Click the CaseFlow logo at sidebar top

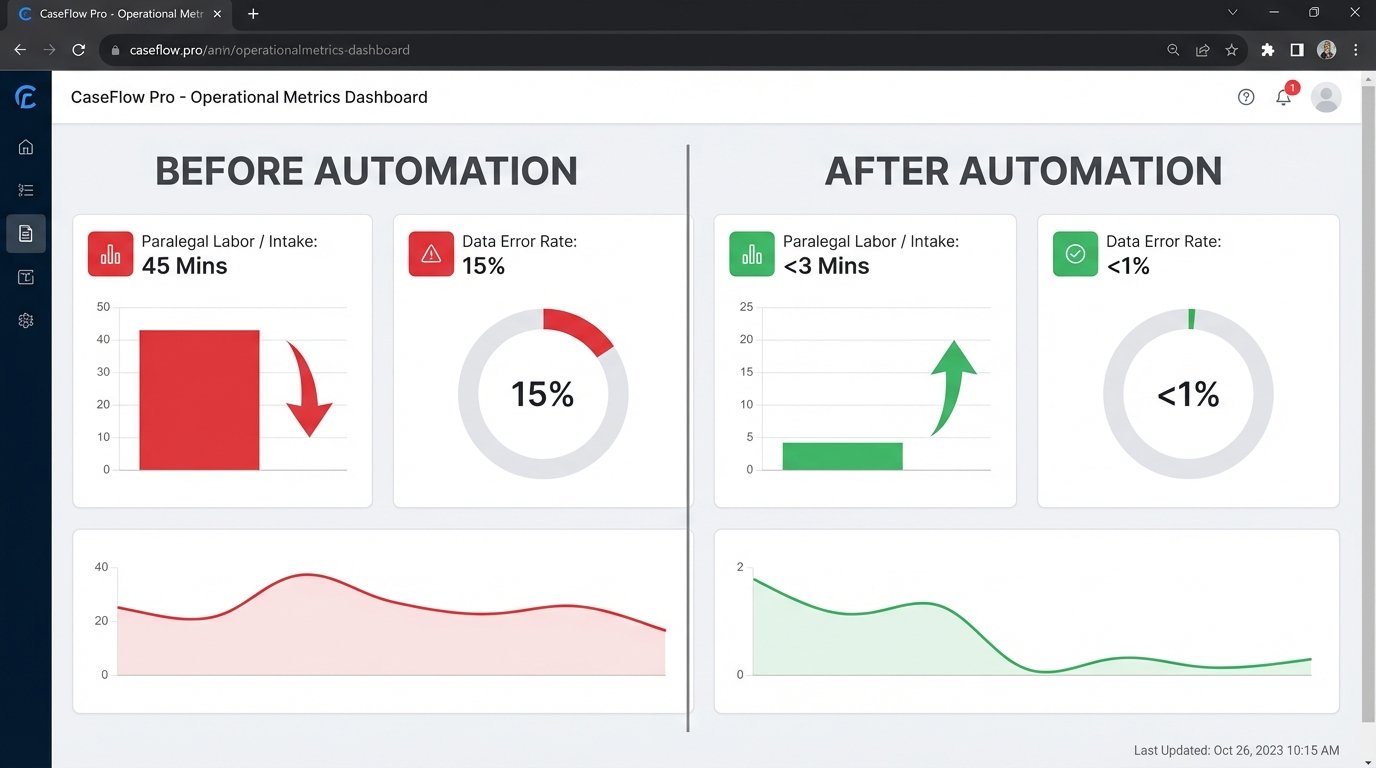point(25,96)
